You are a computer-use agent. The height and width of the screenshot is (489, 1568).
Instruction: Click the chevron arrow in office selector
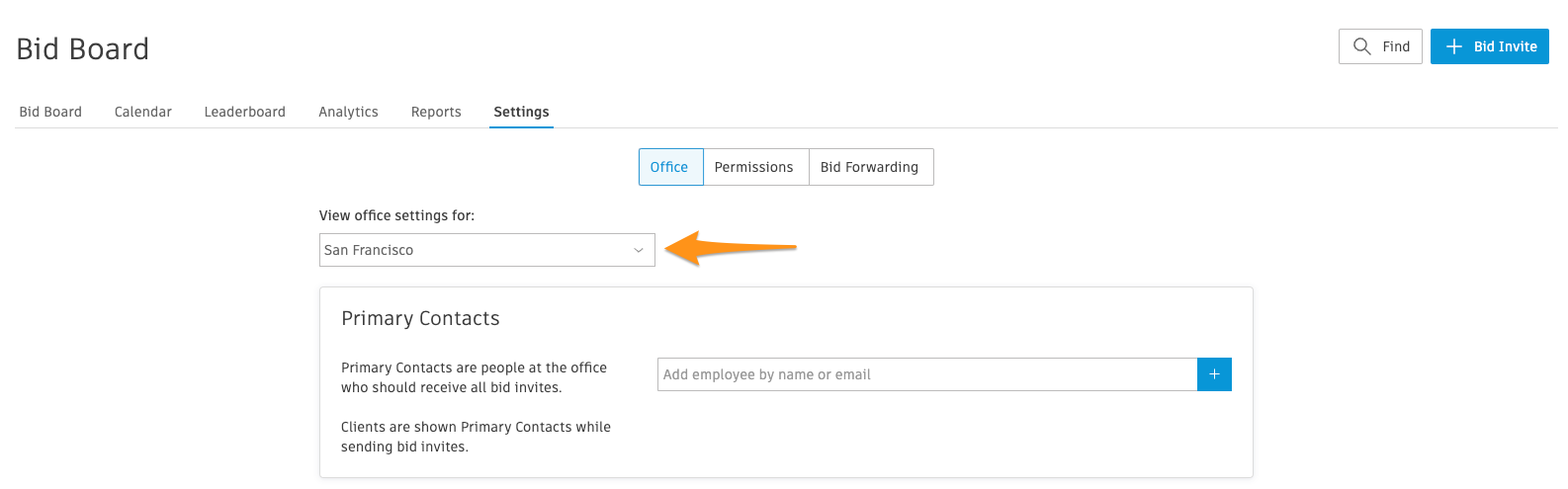pos(639,250)
